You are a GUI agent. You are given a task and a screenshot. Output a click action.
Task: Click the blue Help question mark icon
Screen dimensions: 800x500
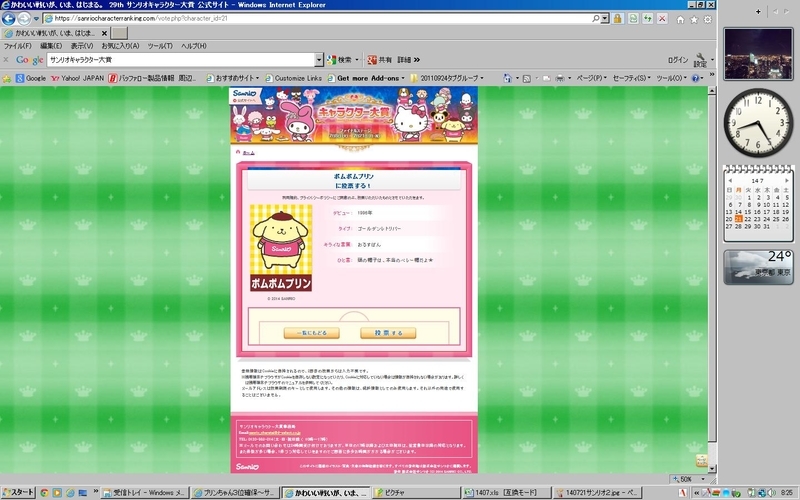click(695, 78)
